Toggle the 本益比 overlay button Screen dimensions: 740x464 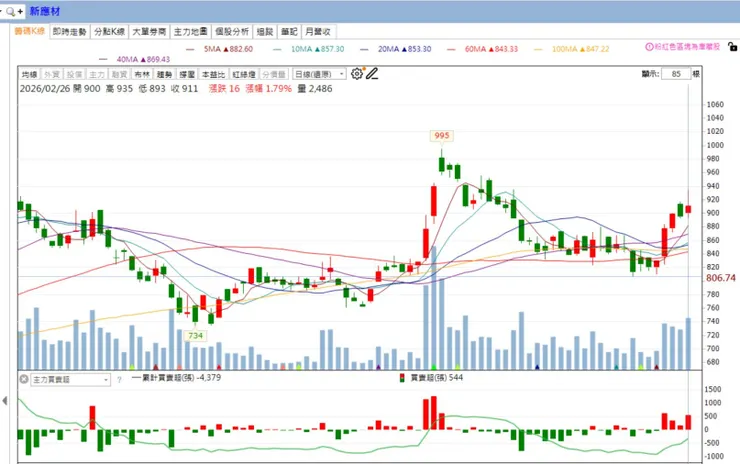coord(213,74)
